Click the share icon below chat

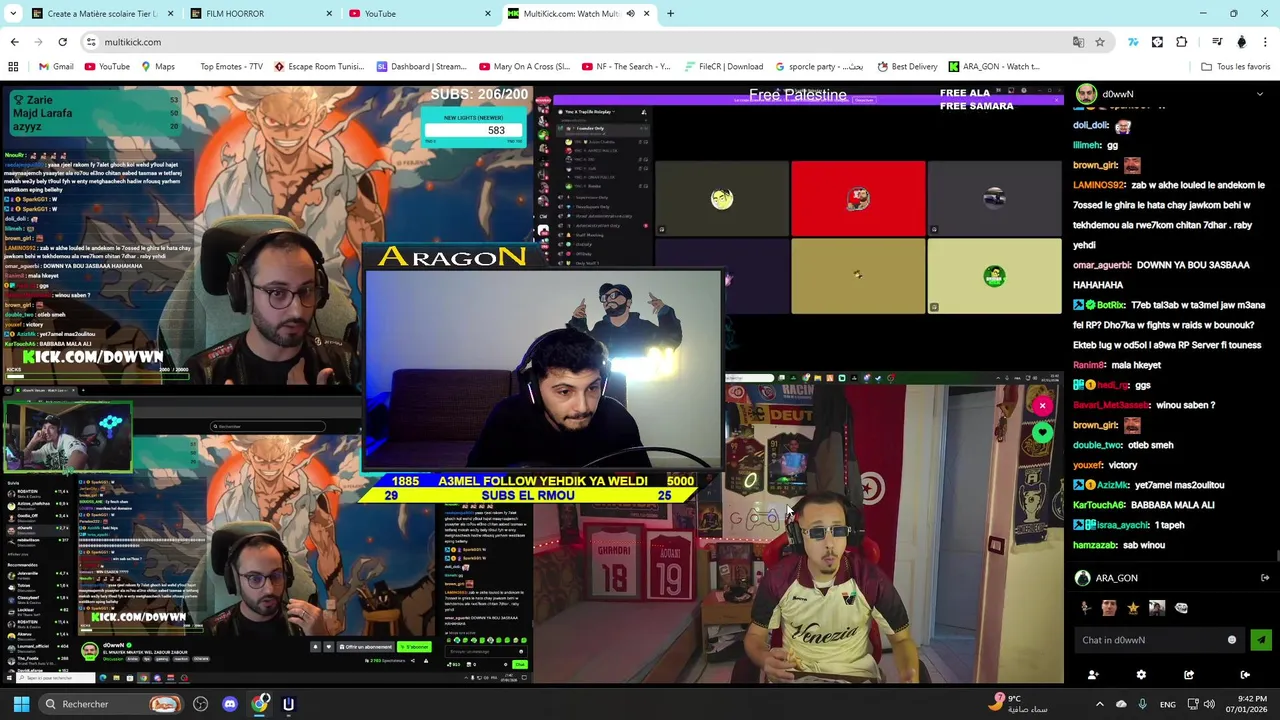pyautogui.click(x=1189, y=675)
